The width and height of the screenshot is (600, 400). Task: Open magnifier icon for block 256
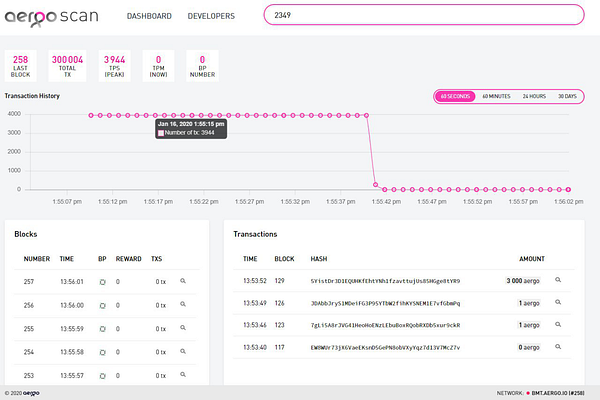coord(183,304)
